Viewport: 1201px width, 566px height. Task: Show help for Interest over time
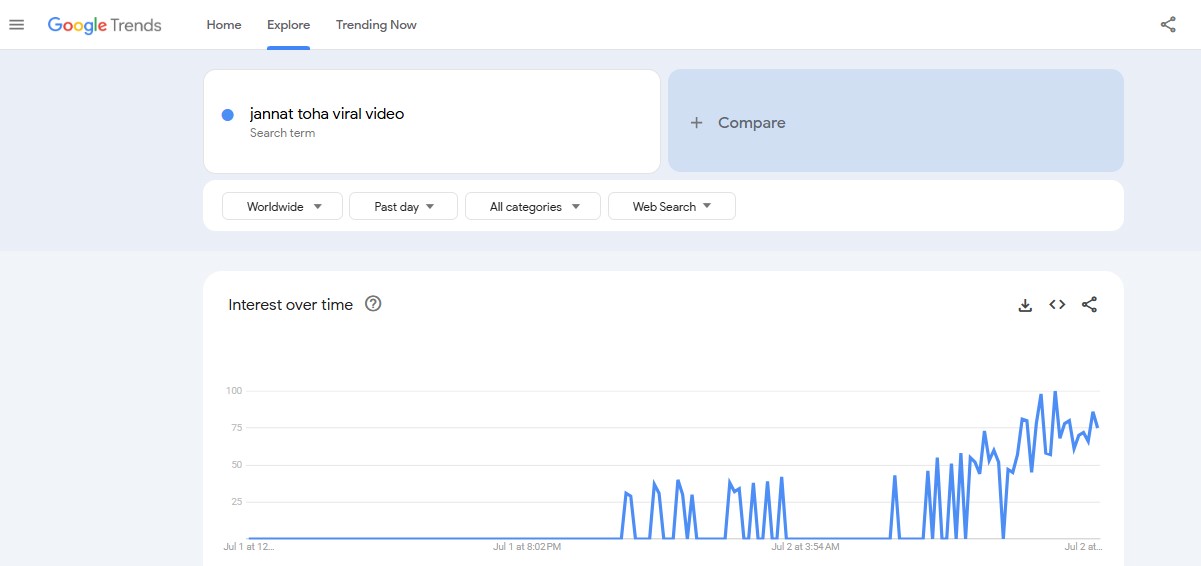point(373,304)
